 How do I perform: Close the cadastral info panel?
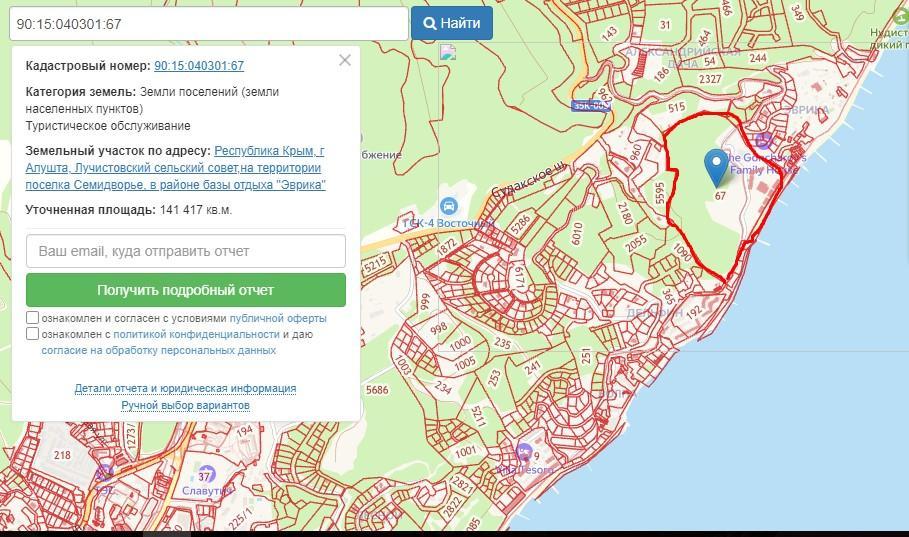(x=345, y=60)
